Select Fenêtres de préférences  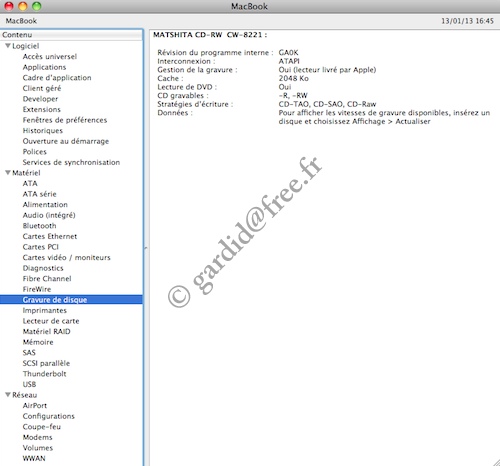pyautogui.click(x=65, y=120)
